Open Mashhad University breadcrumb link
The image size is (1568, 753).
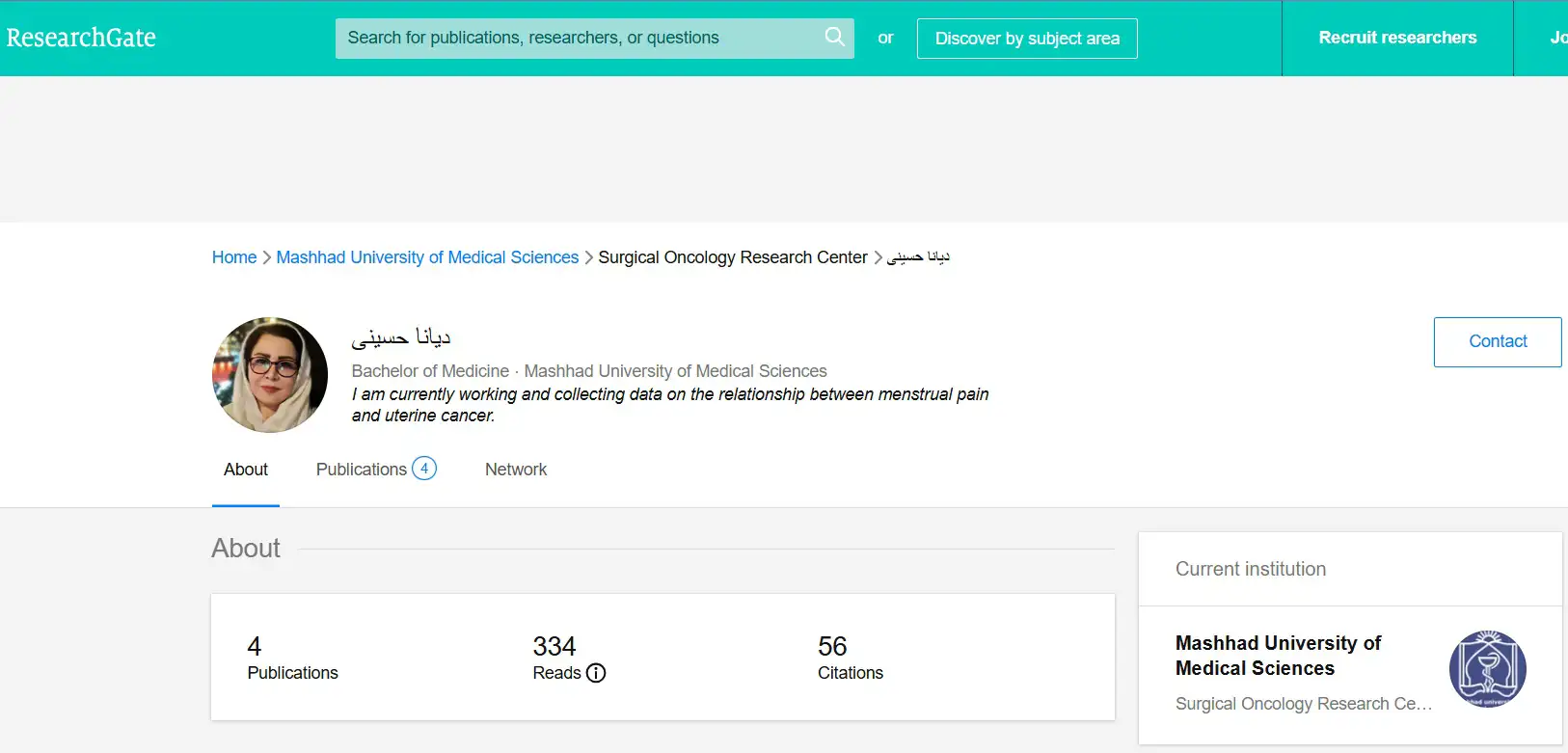point(427,257)
